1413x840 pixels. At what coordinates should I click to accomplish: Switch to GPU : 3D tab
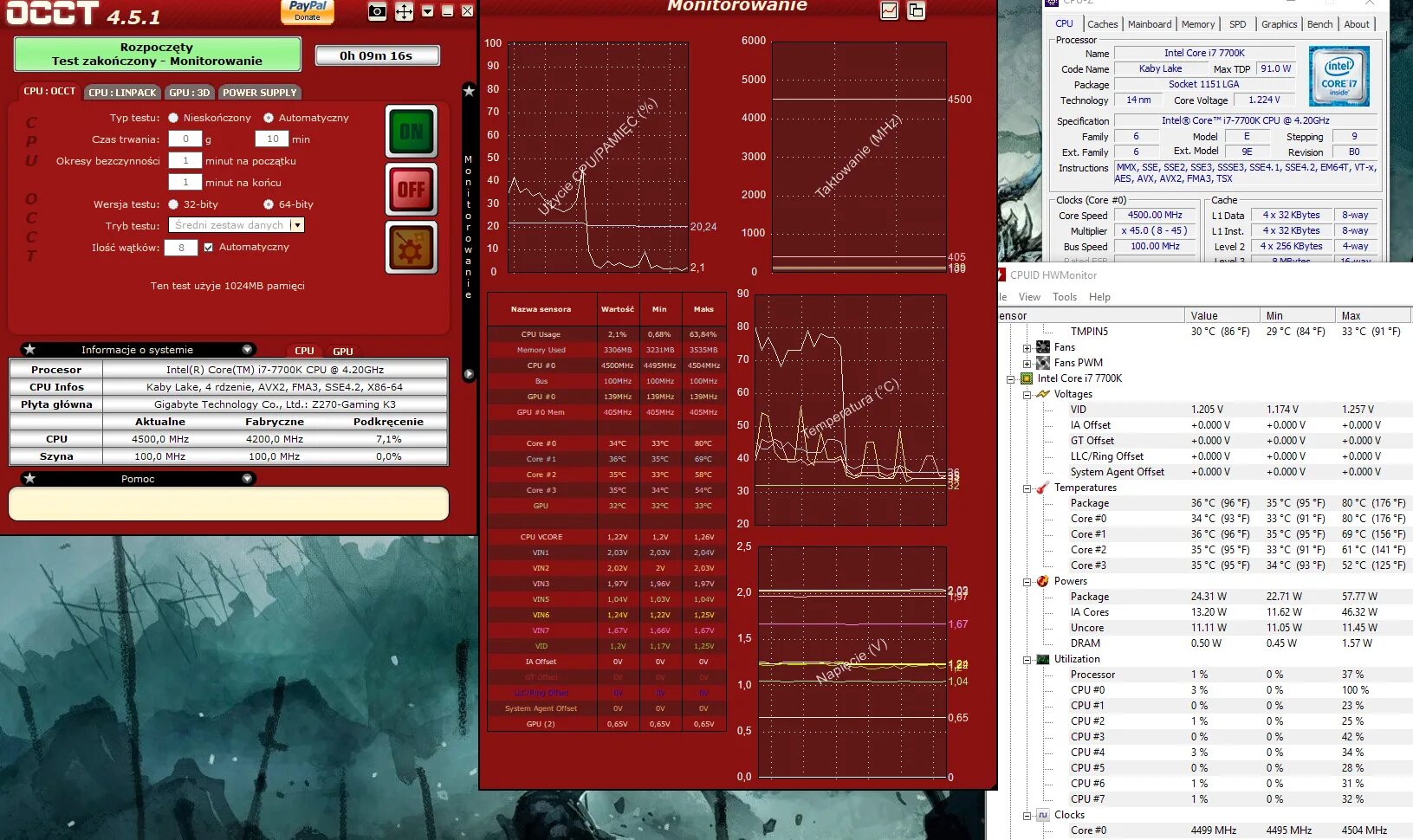coord(190,92)
